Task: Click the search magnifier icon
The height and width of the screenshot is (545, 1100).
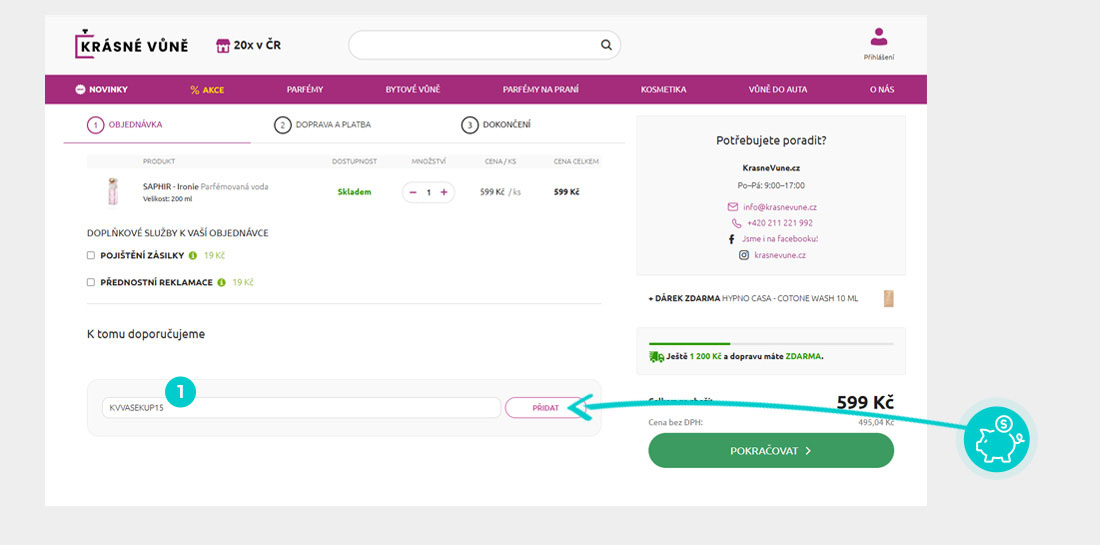Action: click(x=606, y=45)
